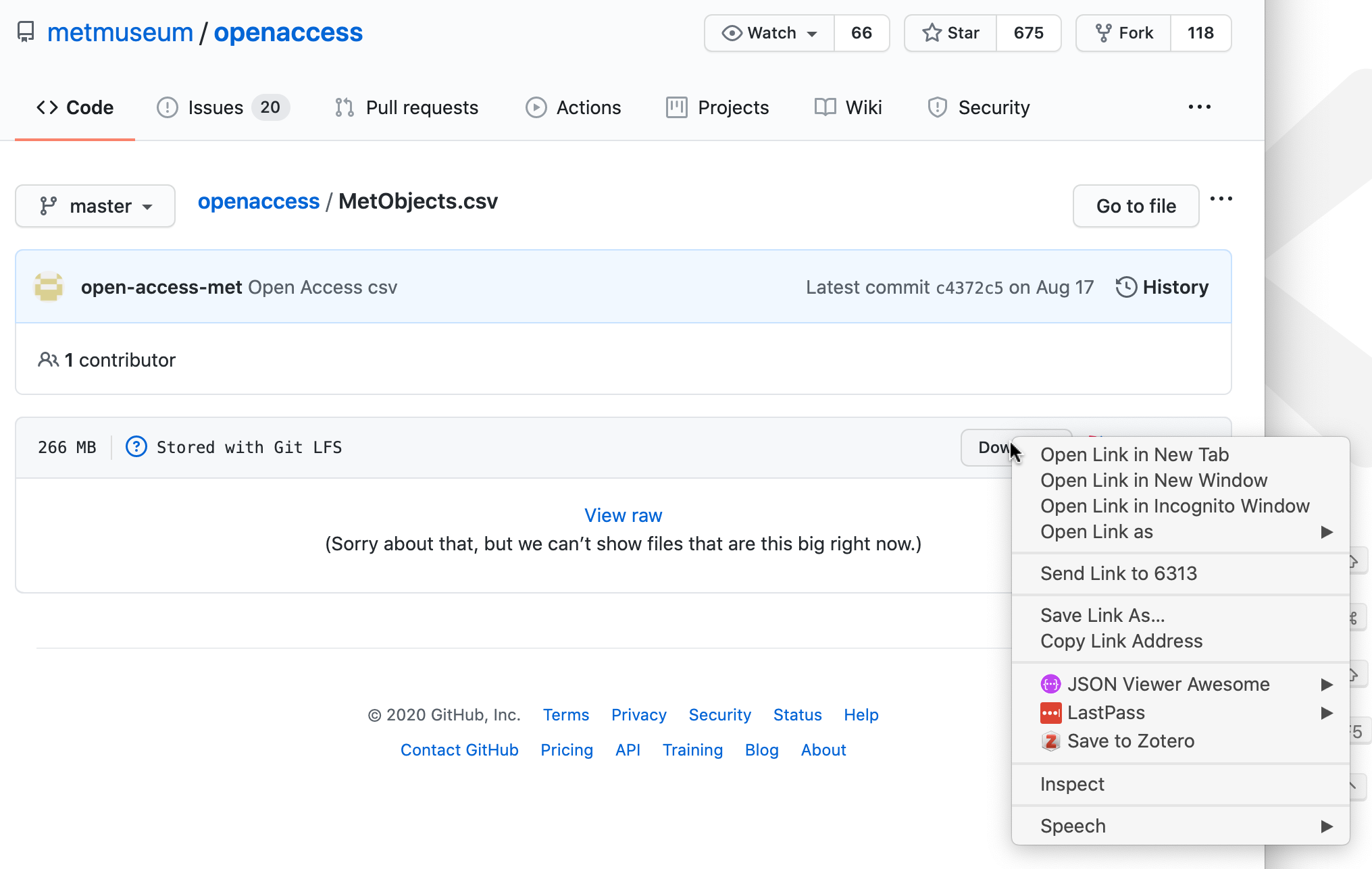Click the open-access-met avatar thumbnail
1372x869 pixels.
[49, 287]
